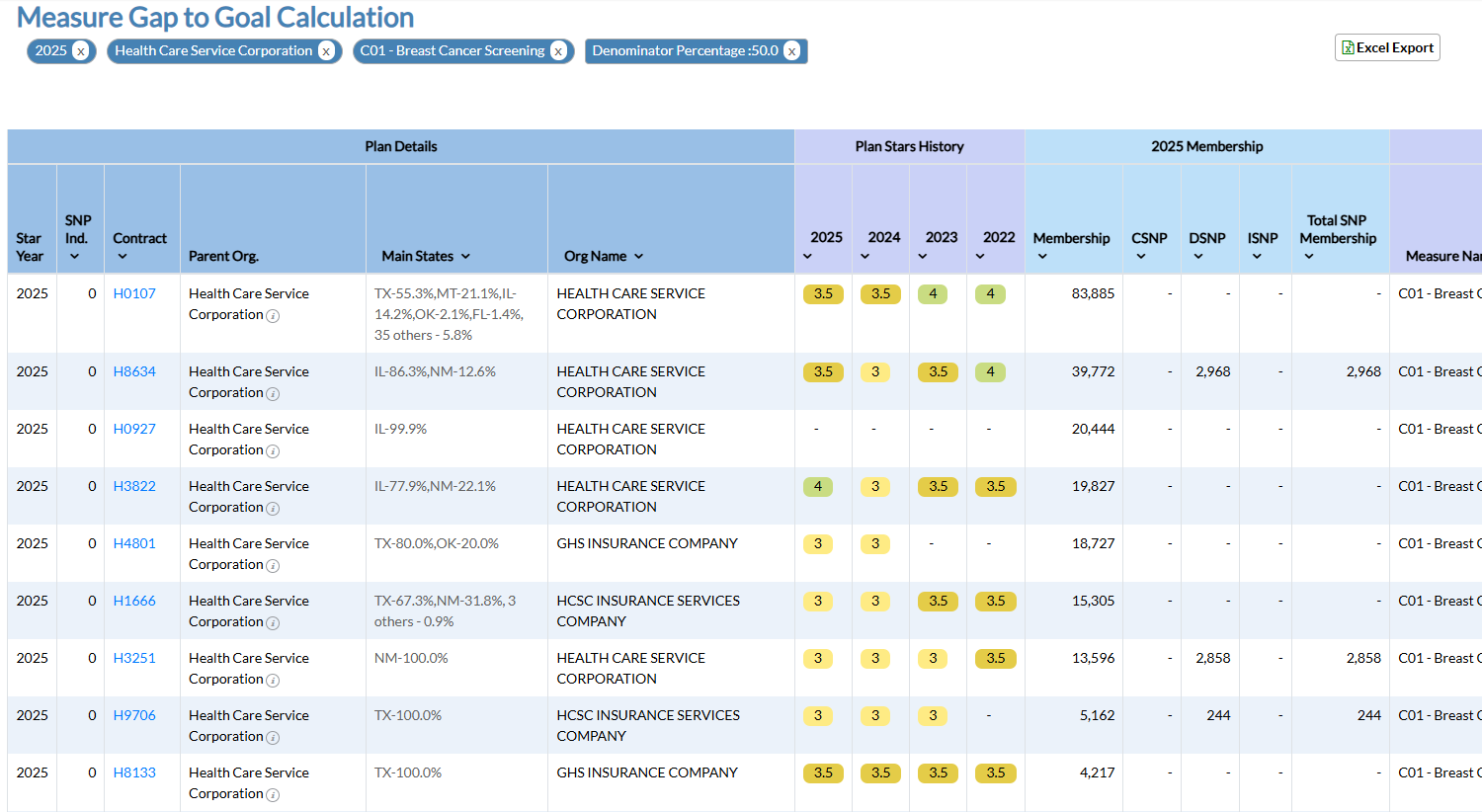Select the Plan Details header group
1482x812 pixels.
pos(401,146)
